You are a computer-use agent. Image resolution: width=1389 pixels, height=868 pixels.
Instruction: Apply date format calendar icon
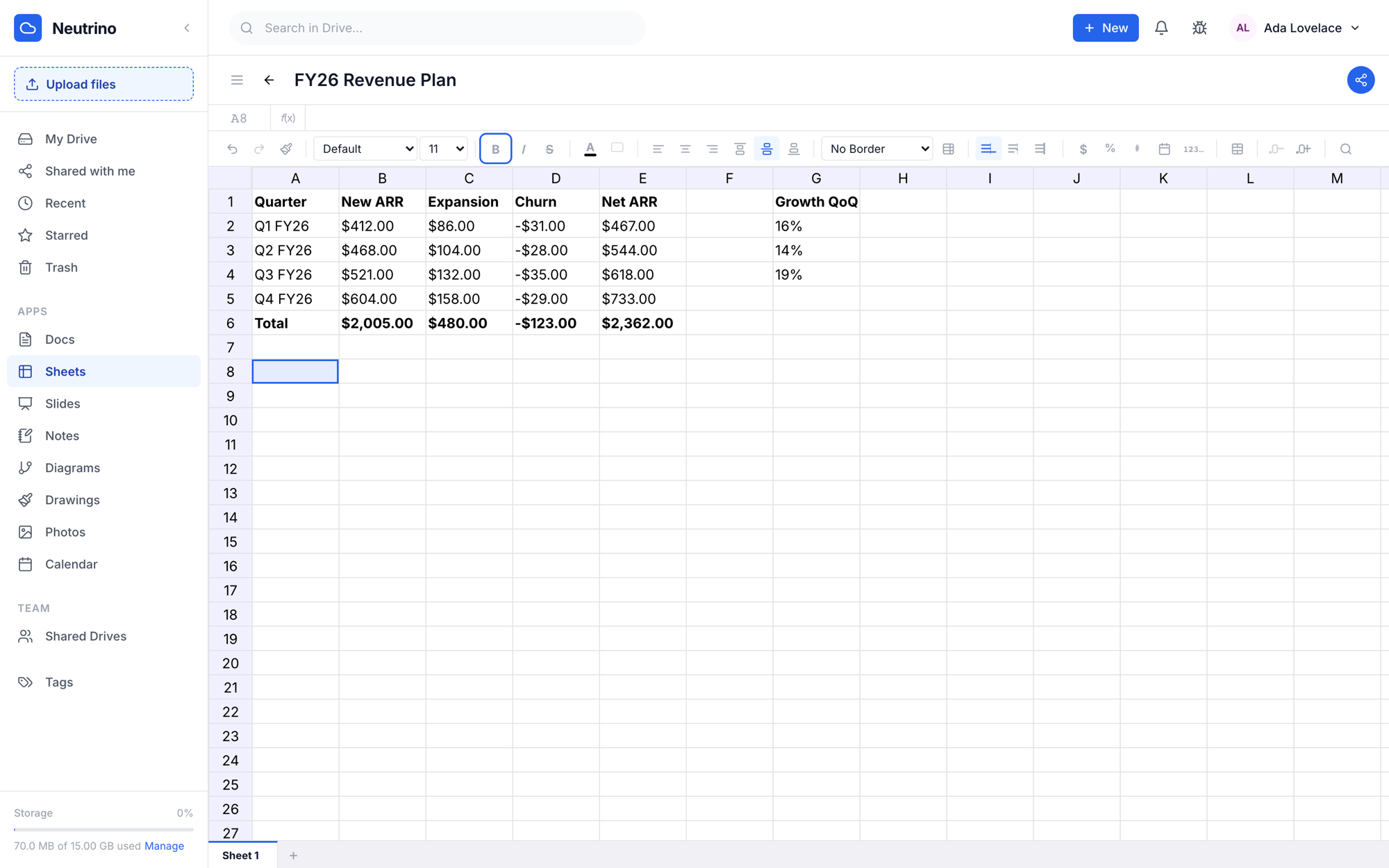1165,149
